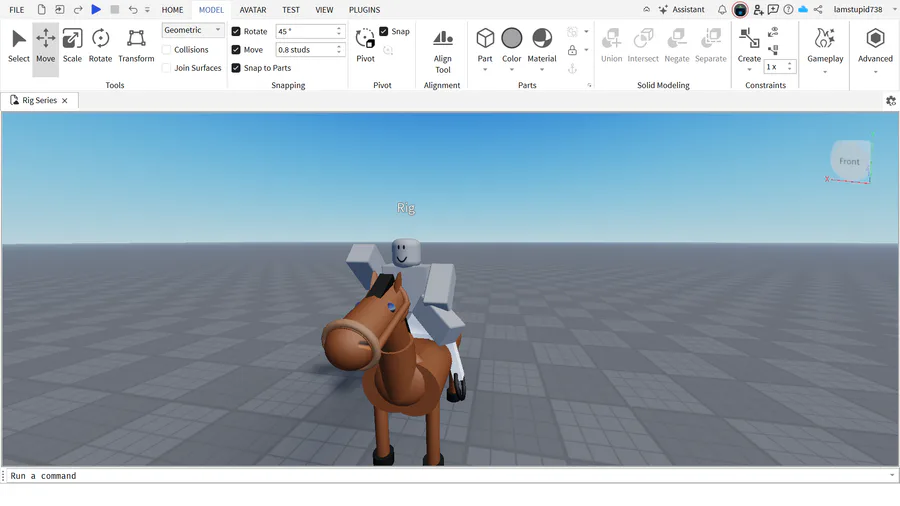Expand the Gameplay dropdown arrow
The image size is (900, 506).
[x=825, y=72]
